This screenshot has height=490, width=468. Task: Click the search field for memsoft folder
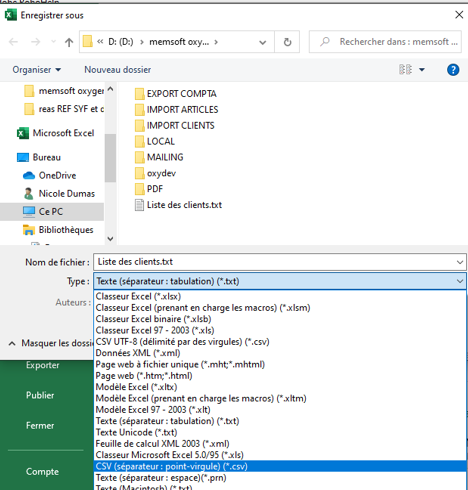[385, 42]
